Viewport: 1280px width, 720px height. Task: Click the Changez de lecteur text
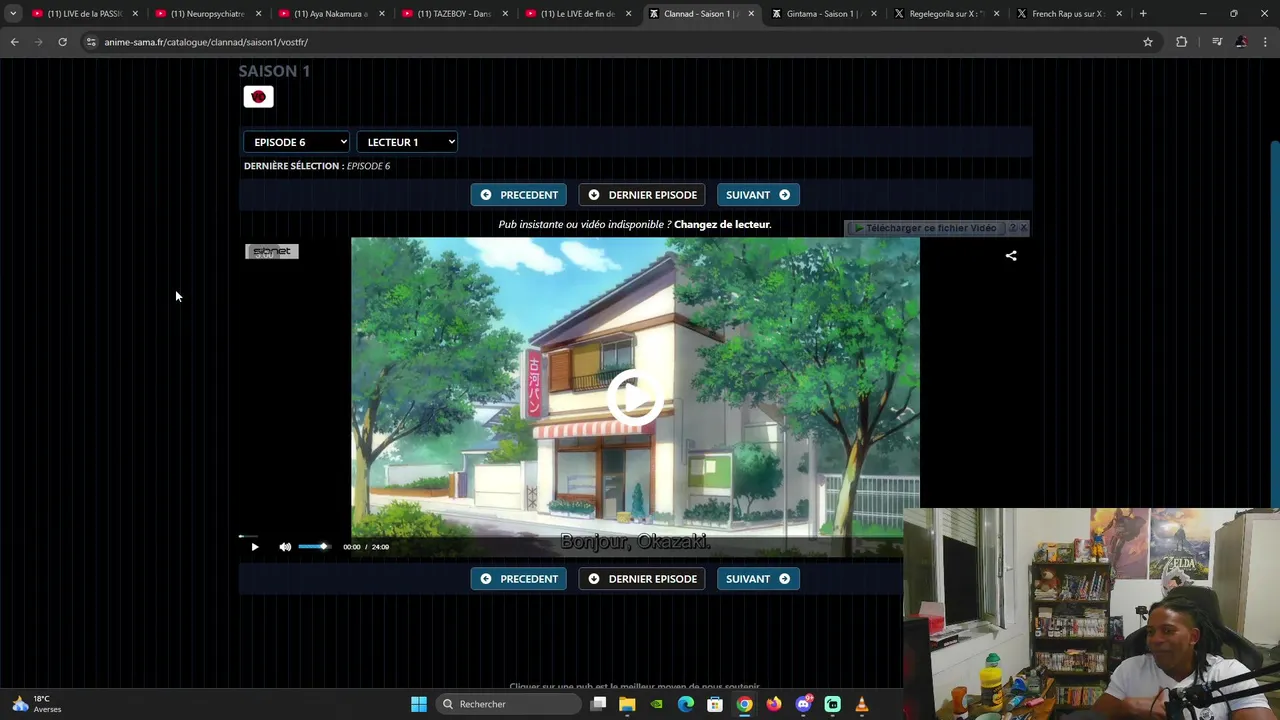tap(722, 224)
